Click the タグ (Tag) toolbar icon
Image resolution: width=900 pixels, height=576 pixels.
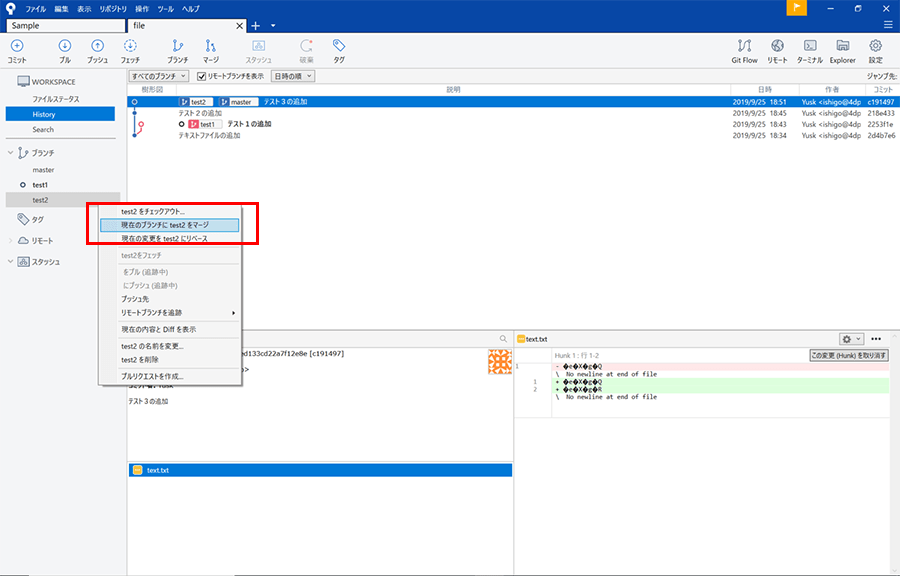(339, 50)
